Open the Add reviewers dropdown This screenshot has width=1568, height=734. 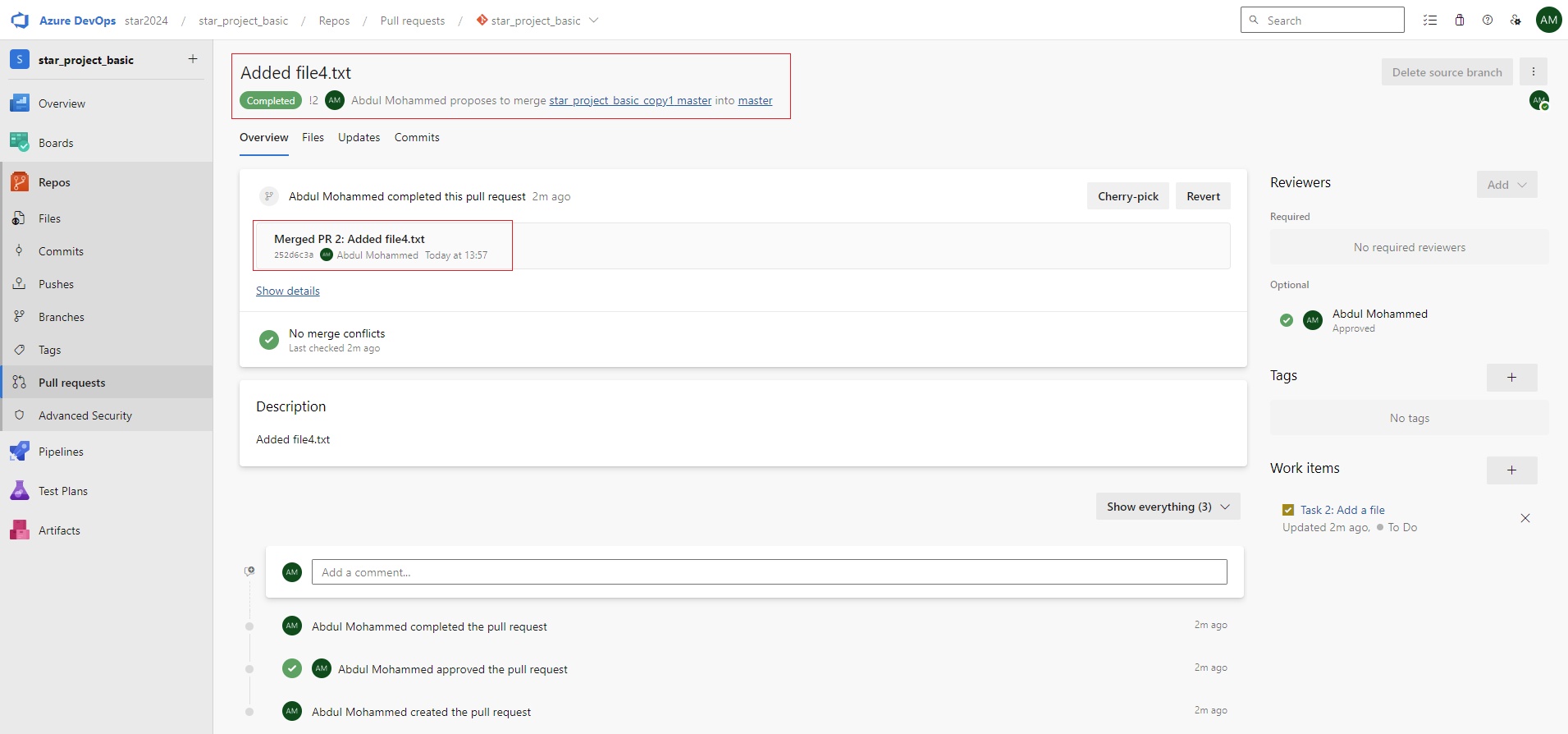[1507, 185]
